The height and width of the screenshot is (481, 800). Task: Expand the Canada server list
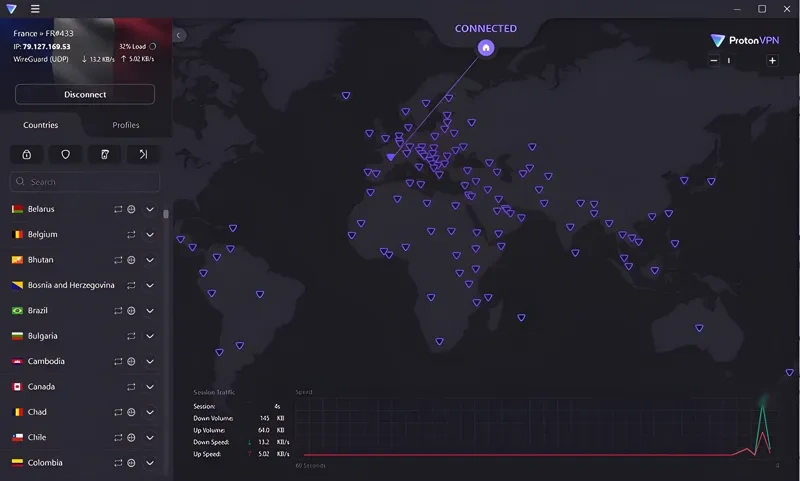pos(150,387)
